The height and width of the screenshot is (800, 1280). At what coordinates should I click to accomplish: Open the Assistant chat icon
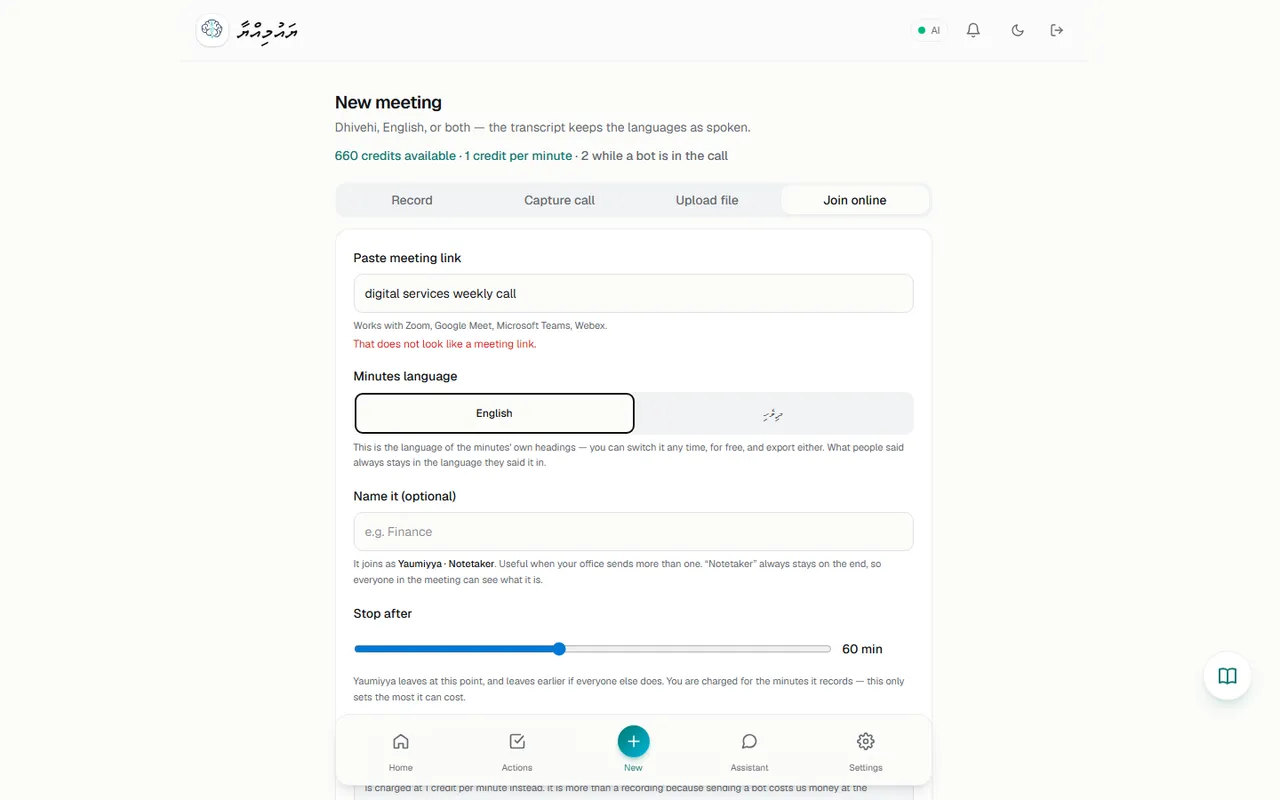point(749,752)
